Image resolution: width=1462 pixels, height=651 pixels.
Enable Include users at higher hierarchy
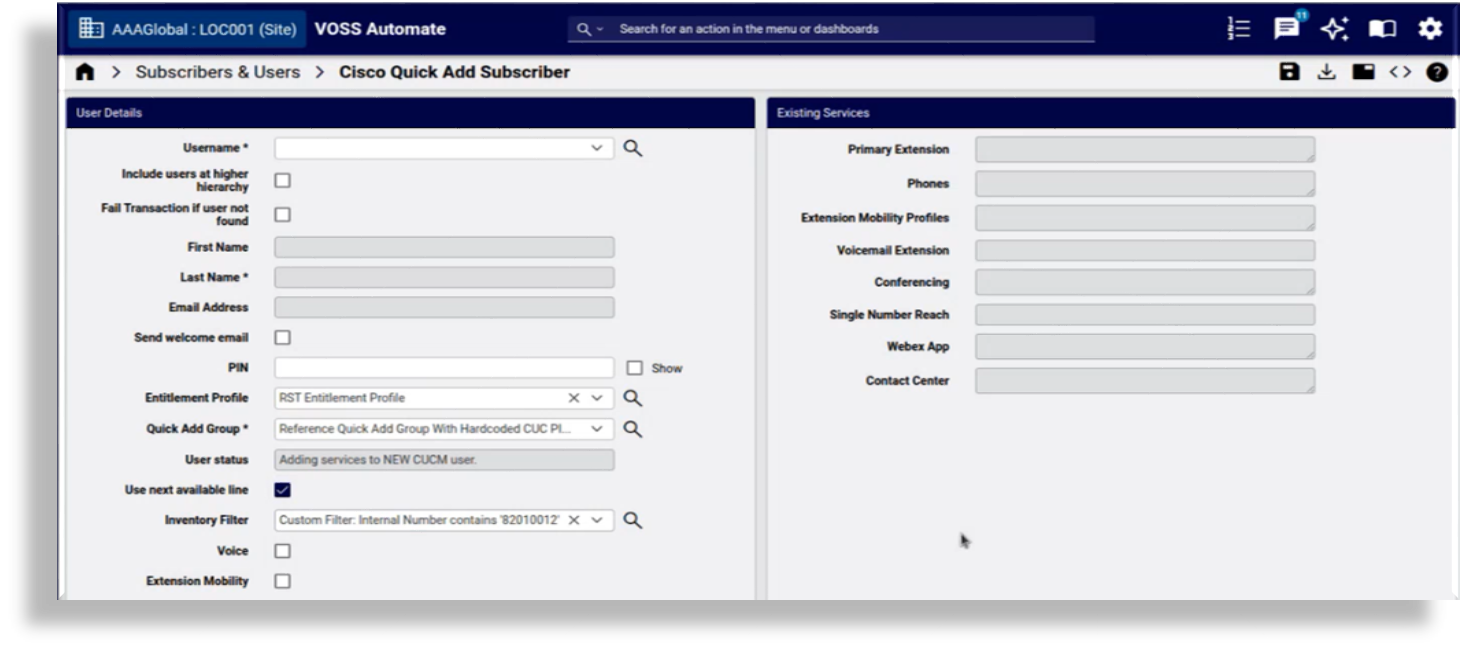point(283,180)
